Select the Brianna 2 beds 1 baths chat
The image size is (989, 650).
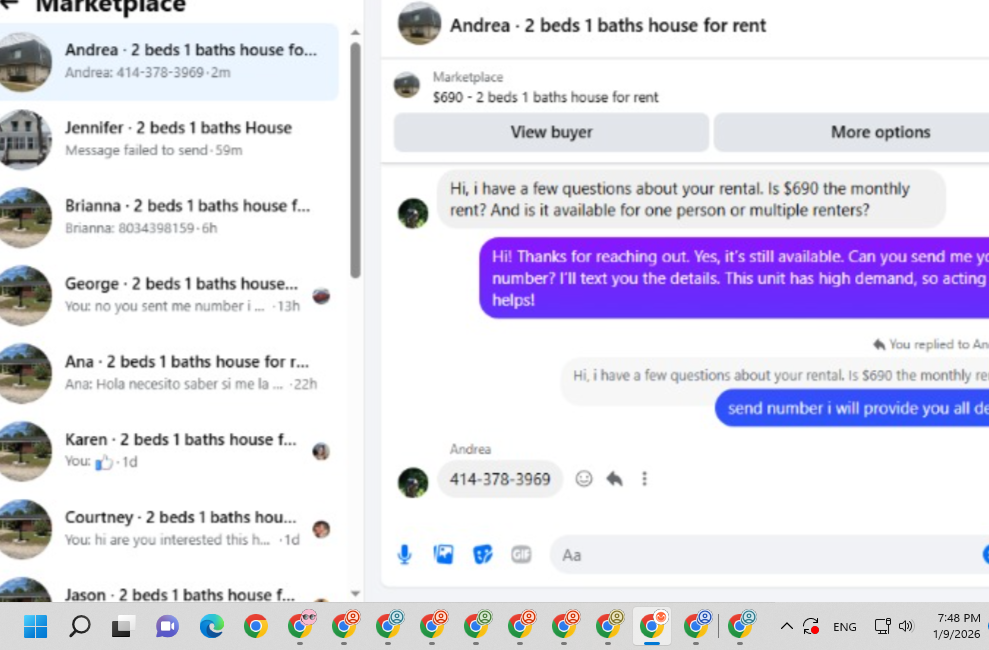(169, 217)
